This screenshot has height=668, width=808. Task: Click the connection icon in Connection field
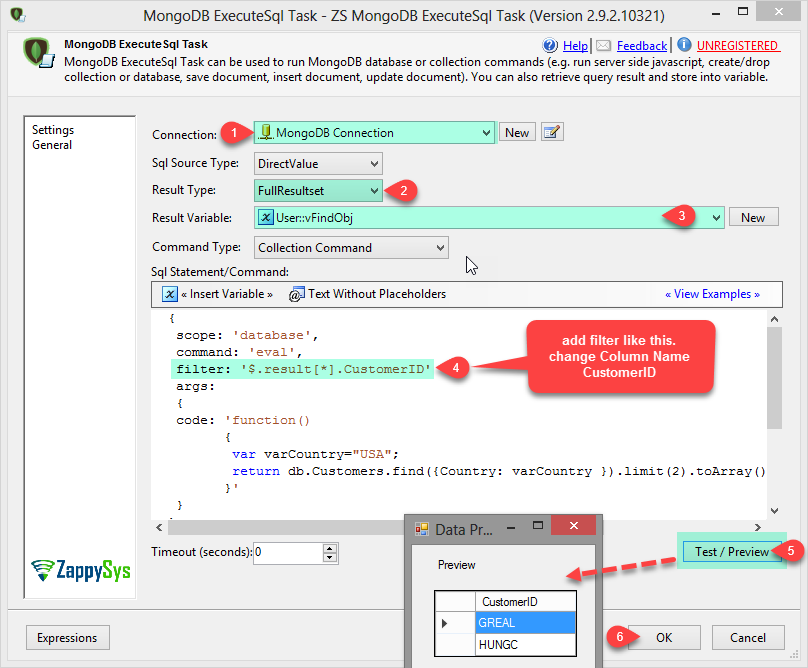coord(265,132)
